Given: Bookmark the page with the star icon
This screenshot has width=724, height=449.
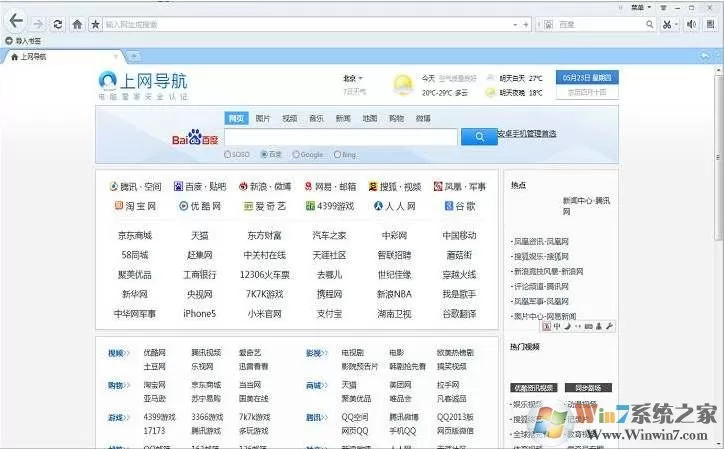Looking at the screenshot, I should pyautogui.click(x=95, y=24).
